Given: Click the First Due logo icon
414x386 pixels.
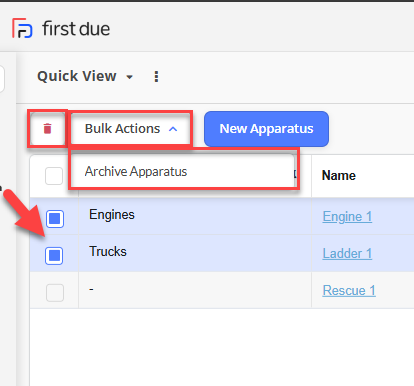Looking at the screenshot, I should tap(22, 28).
